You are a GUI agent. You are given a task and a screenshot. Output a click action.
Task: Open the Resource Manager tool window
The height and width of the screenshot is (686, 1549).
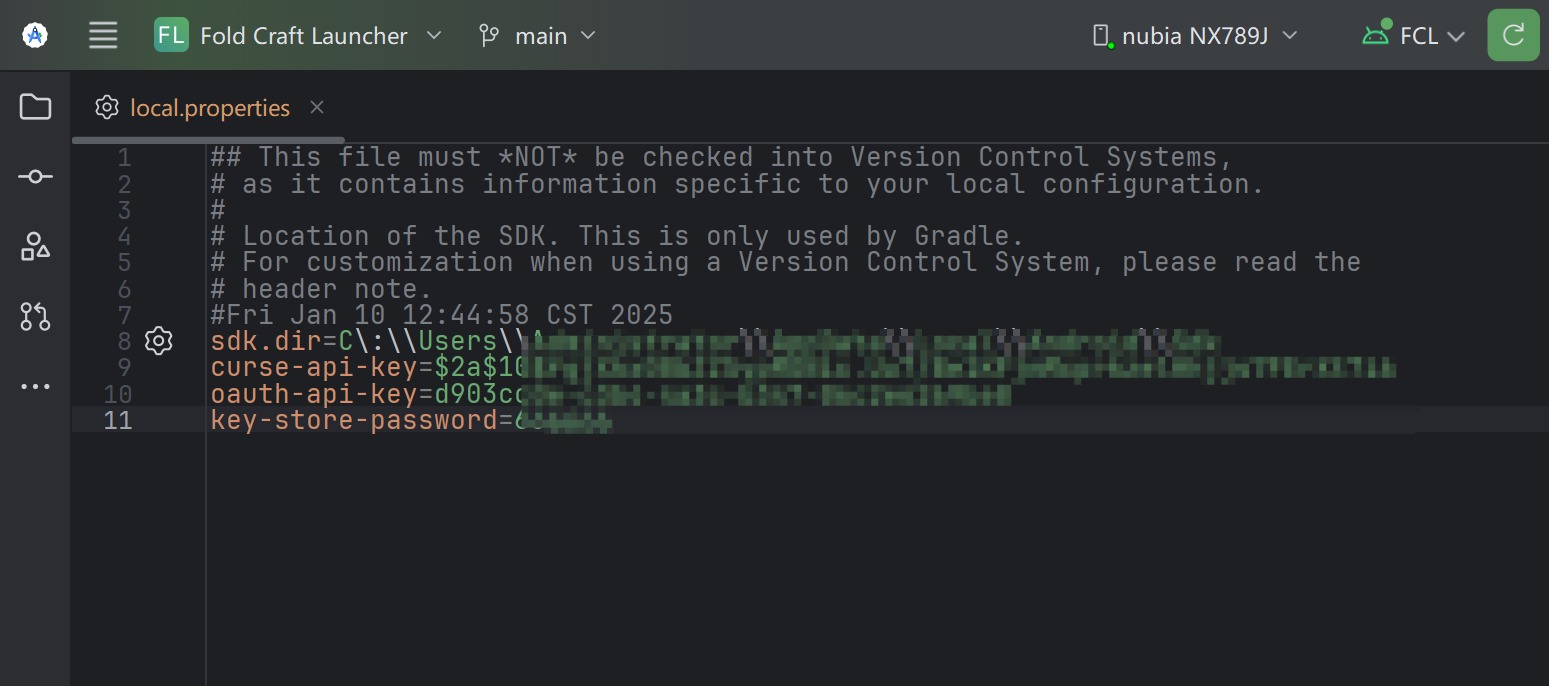click(x=35, y=246)
